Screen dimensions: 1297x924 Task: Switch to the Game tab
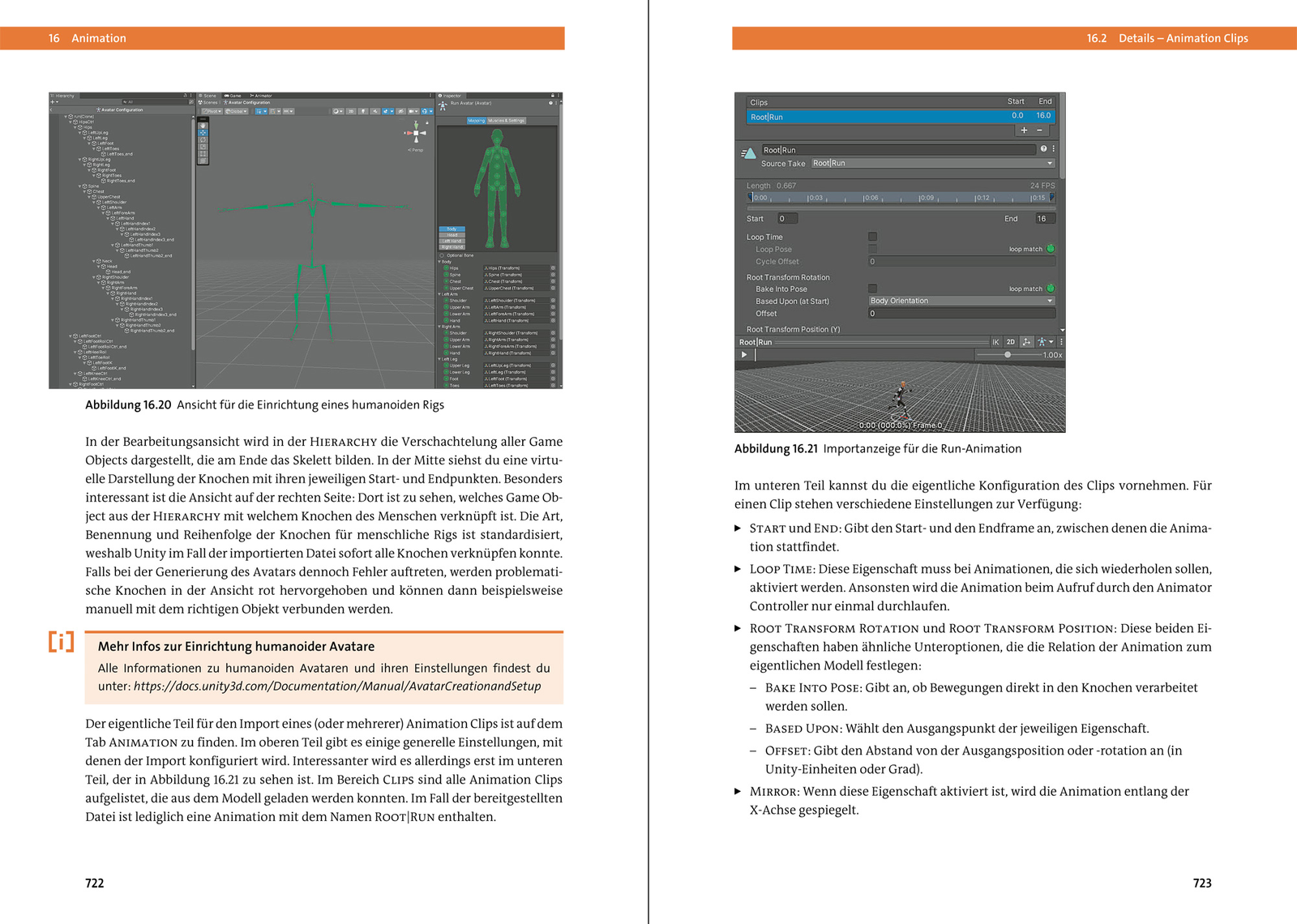pos(233,96)
